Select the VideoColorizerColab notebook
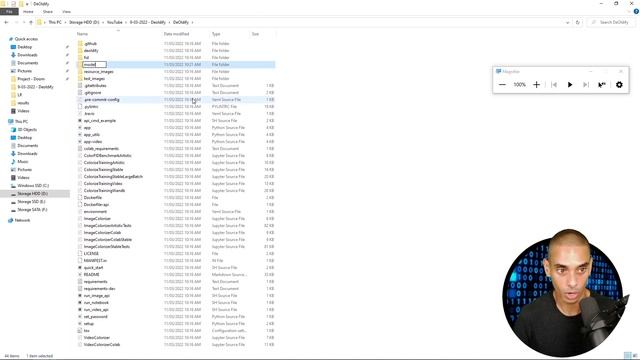640x360 pixels. (102, 344)
